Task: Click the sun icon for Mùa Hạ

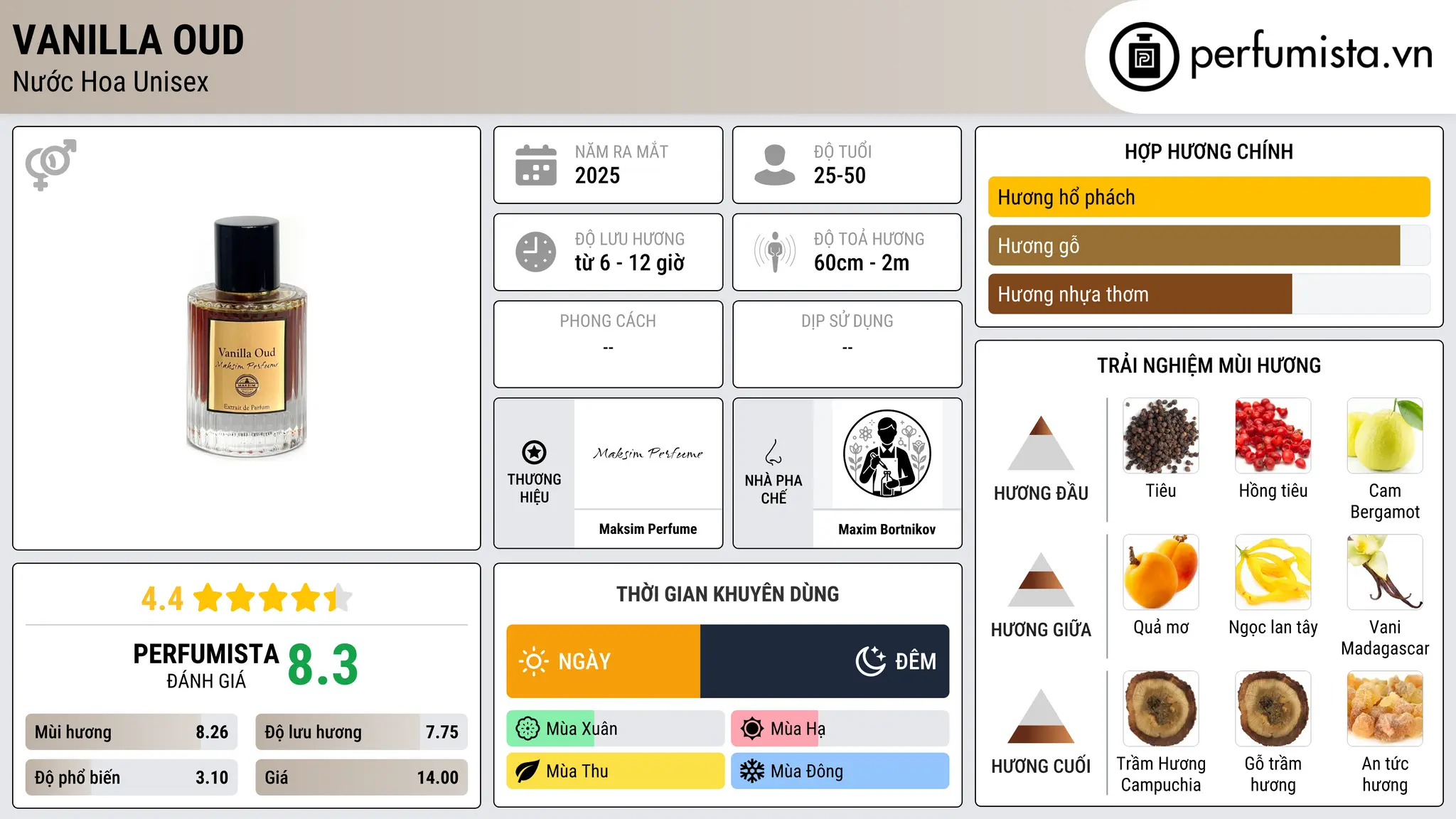Action: click(752, 729)
